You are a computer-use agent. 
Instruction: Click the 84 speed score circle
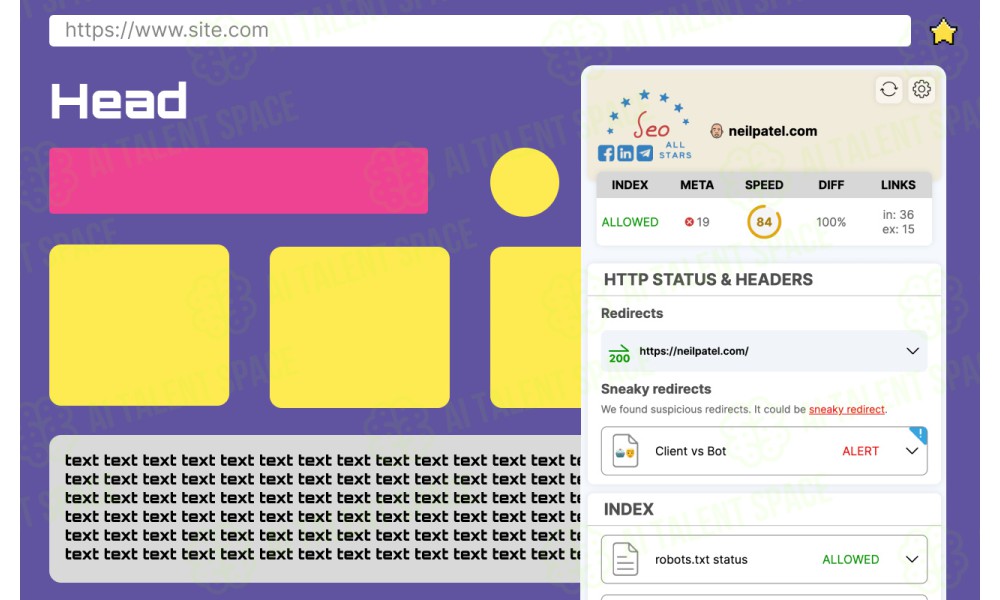(764, 222)
